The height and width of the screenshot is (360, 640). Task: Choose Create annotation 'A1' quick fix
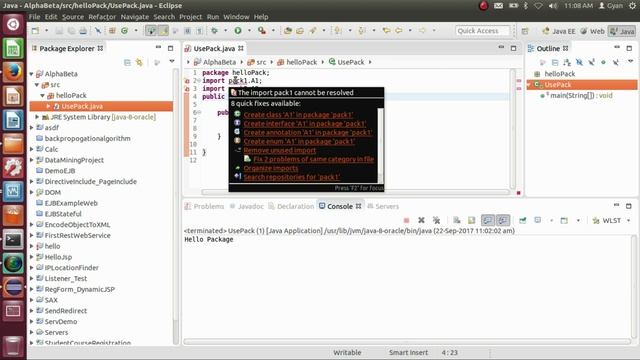(308, 133)
